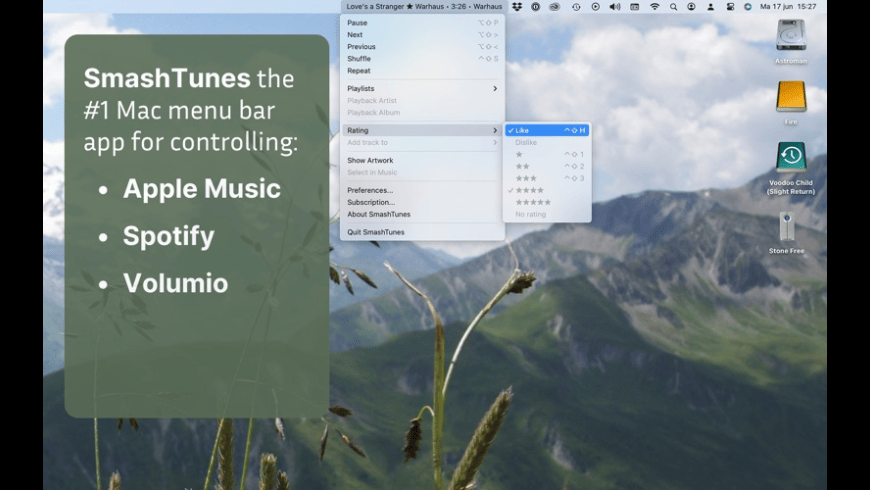Click the circled person menu bar icon
Image resolution: width=870 pixels, height=490 pixels.
point(691,7)
